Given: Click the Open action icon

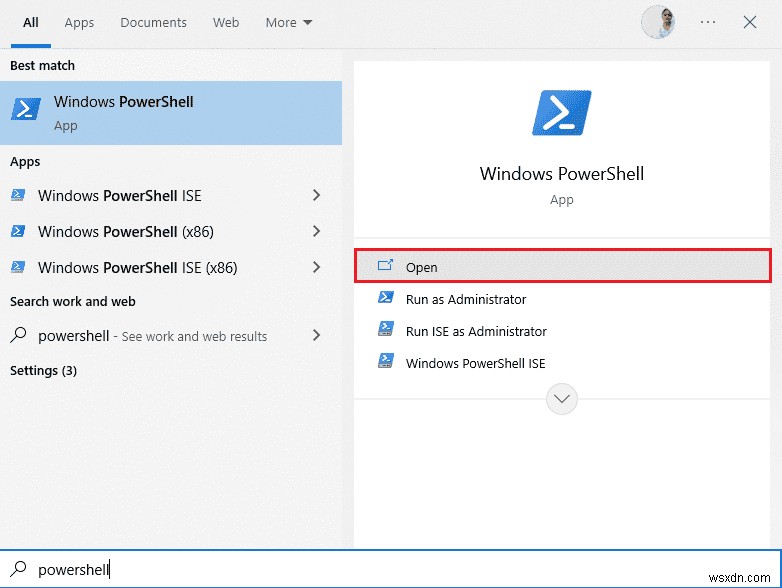Looking at the screenshot, I should (385, 265).
